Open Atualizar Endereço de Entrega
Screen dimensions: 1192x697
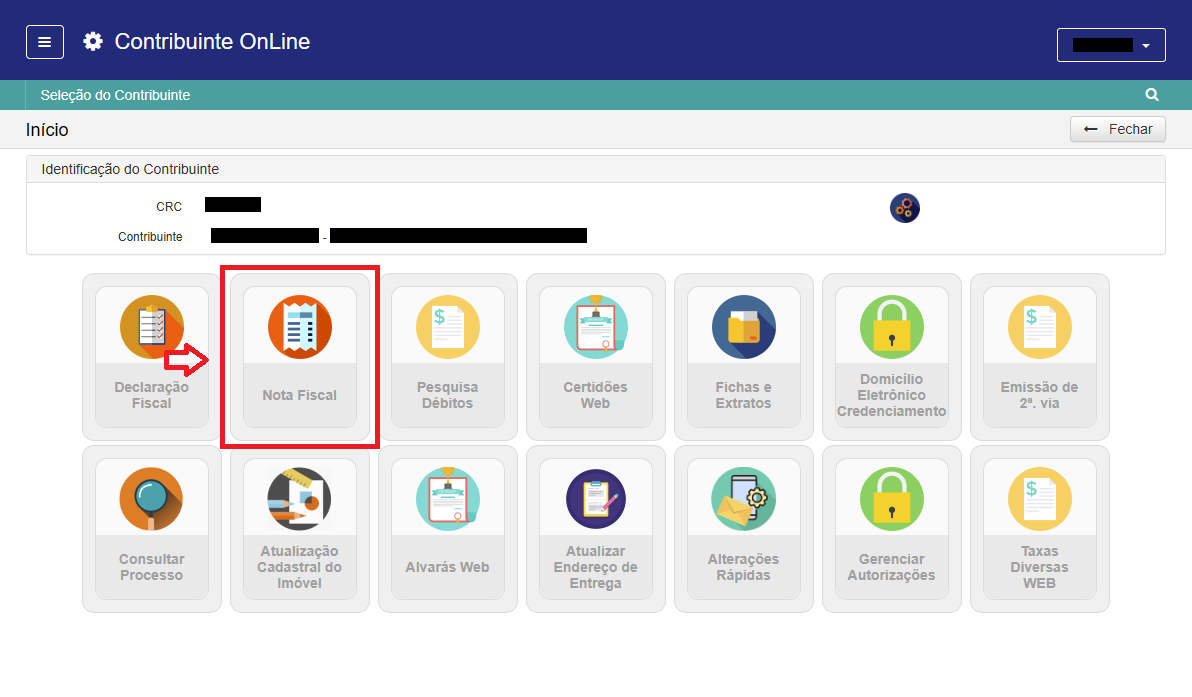click(x=596, y=529)
